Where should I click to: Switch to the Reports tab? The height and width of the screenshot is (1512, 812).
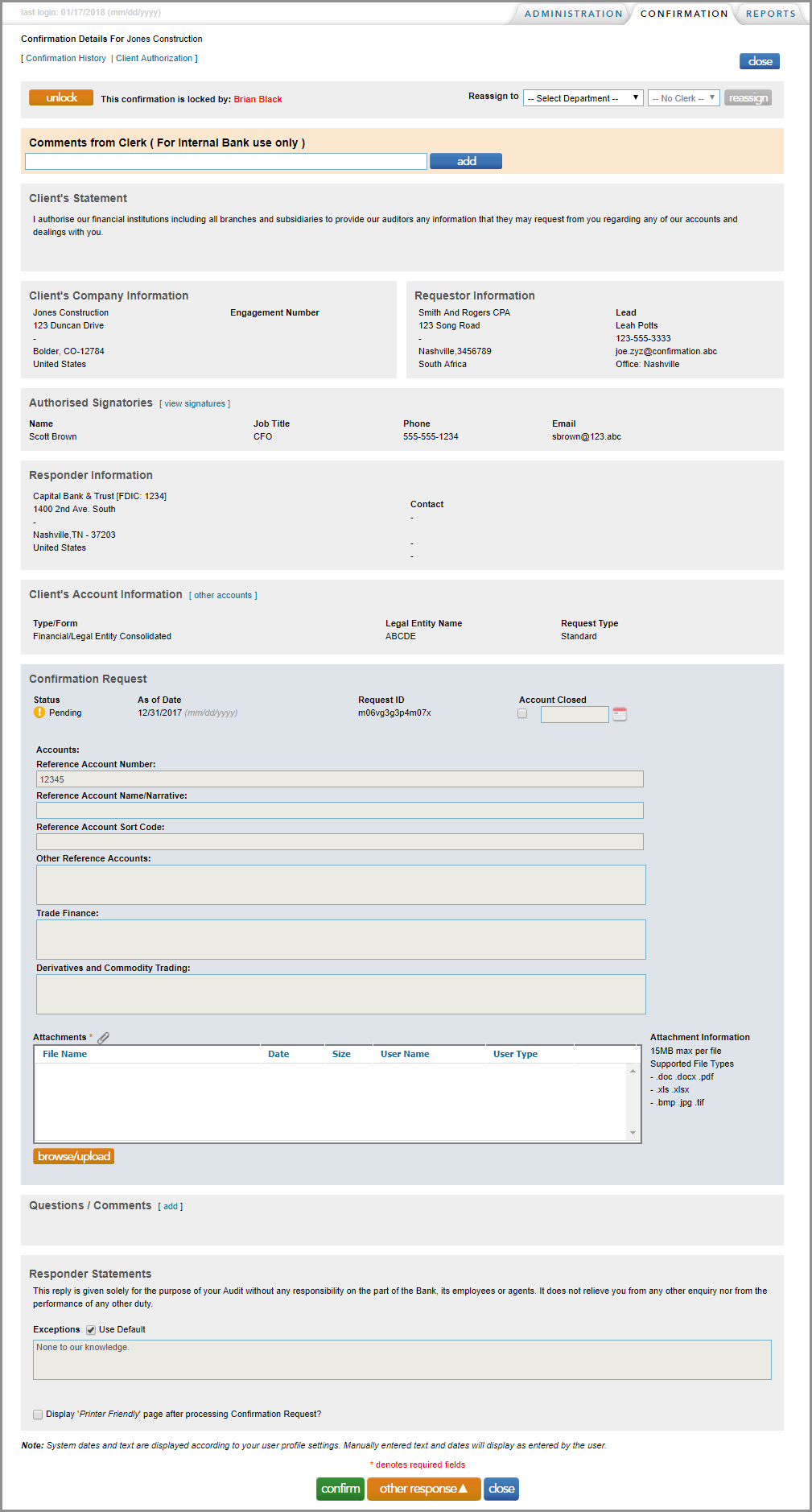pos(770,14)
